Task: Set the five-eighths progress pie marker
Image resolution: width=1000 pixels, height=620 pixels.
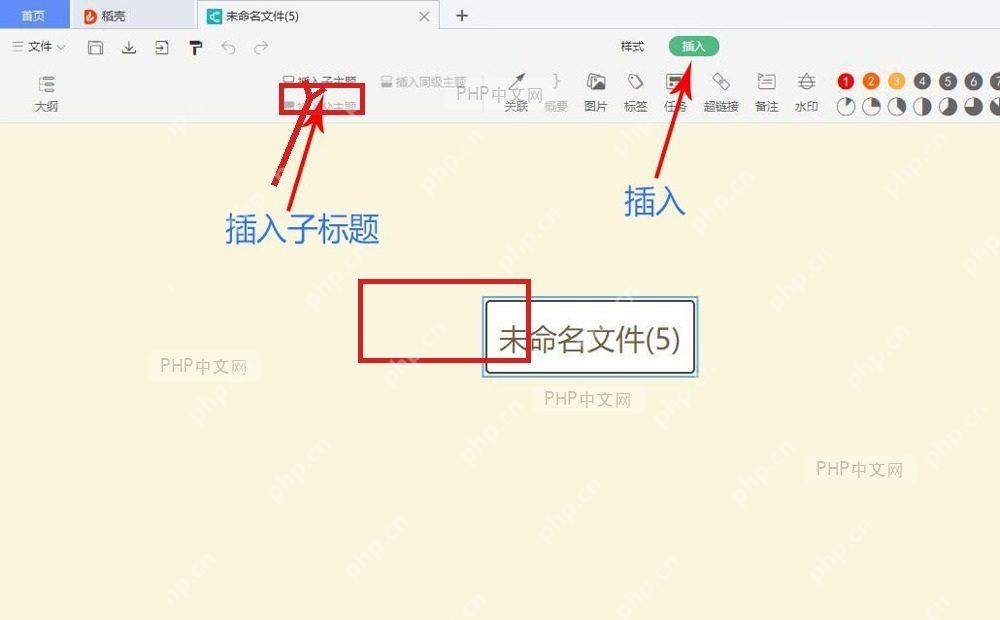Action: (948, 107)
